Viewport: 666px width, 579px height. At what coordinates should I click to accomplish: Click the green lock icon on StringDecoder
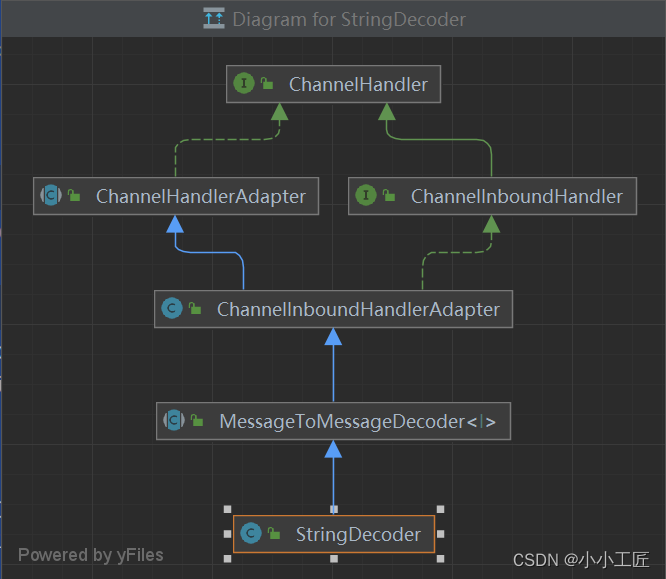[274, 535]
